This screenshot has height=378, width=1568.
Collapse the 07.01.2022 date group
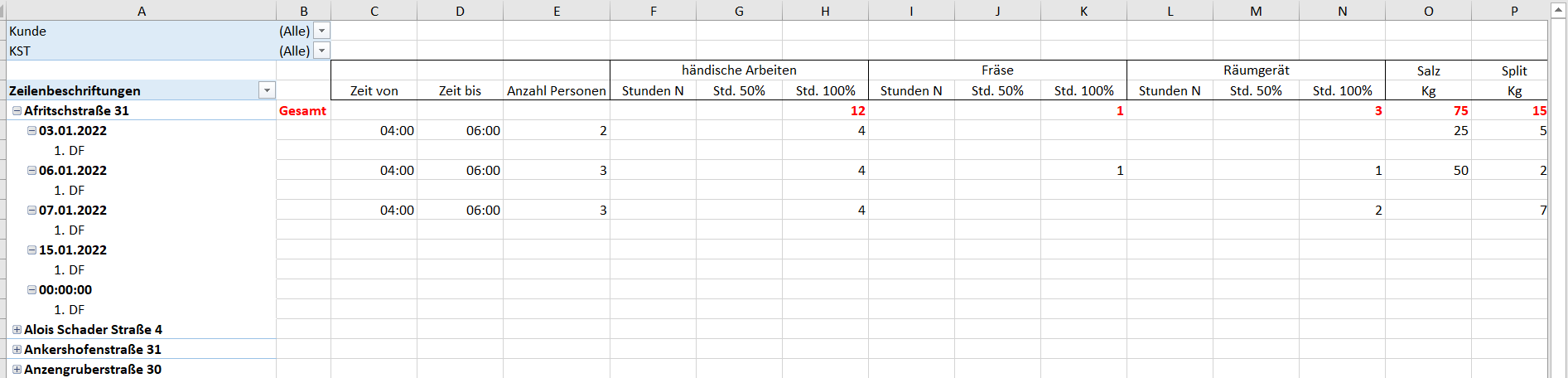tap(31, 210)
